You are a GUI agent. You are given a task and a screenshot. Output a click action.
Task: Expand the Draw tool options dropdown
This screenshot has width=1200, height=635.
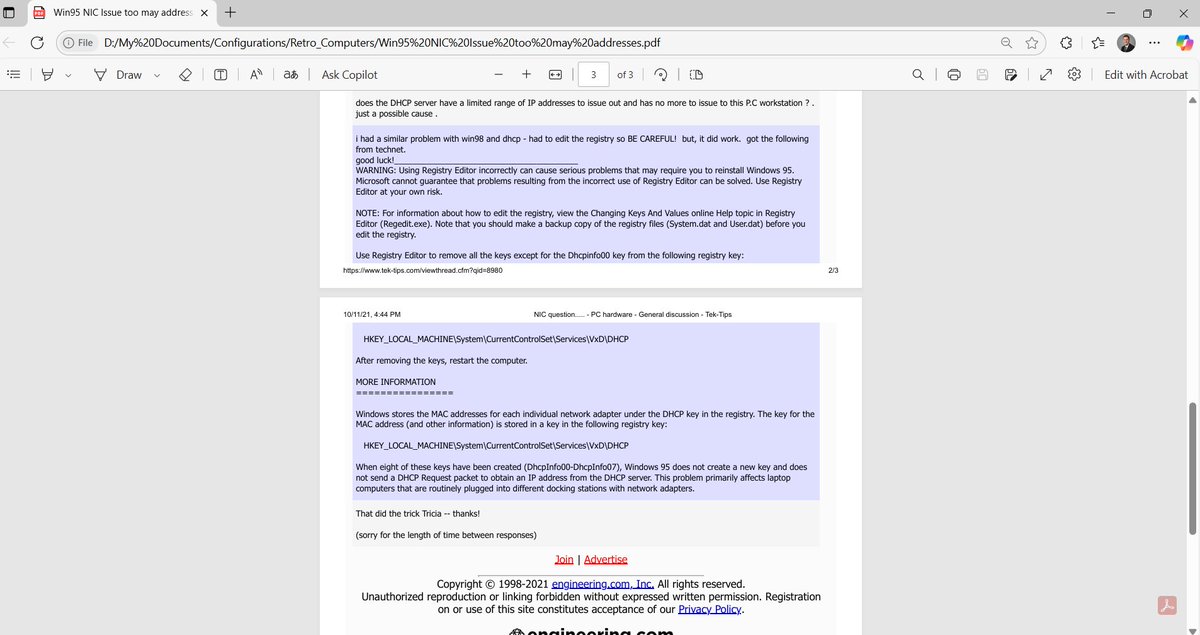pos(157,75)
